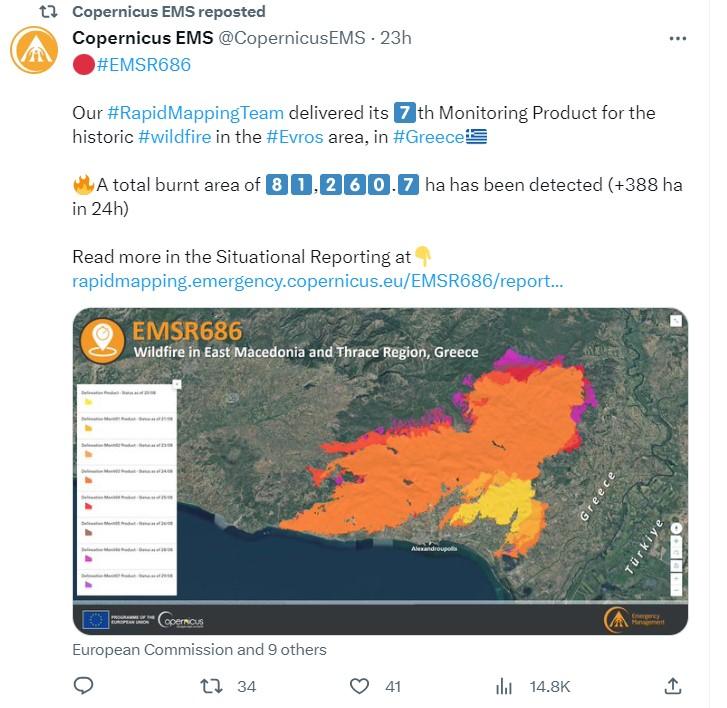Click the #EMSR686 hashtag

tap(144, 65)
